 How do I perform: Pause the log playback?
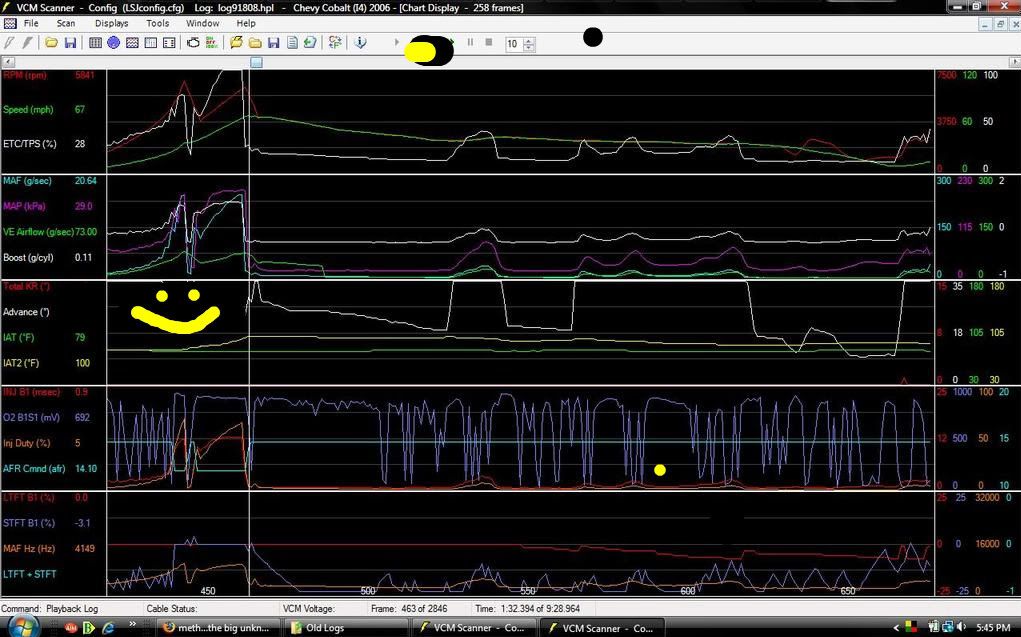[x=470, y=43]
